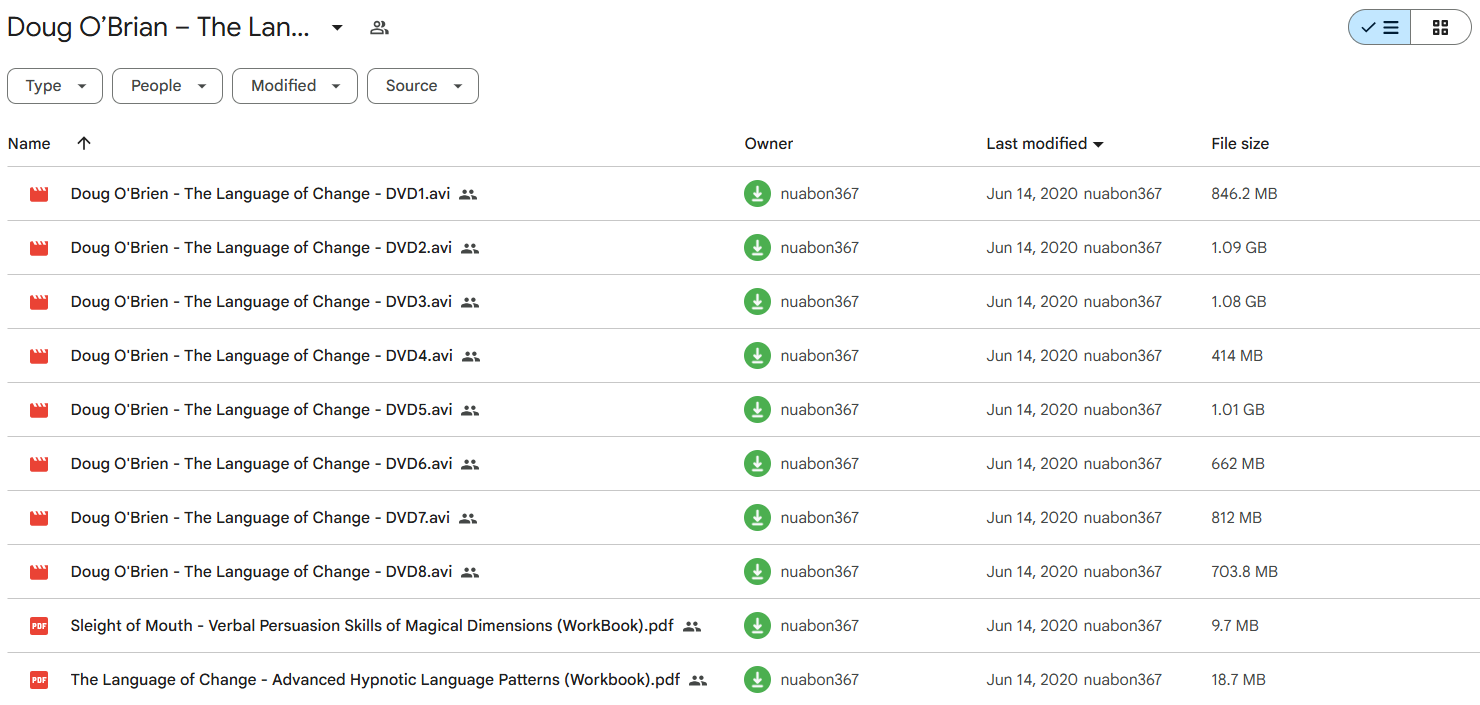Screen dimensions: 1480x705
Task: Select the Sleight of Mouth workbook PDF name
Action: [372, 626]
